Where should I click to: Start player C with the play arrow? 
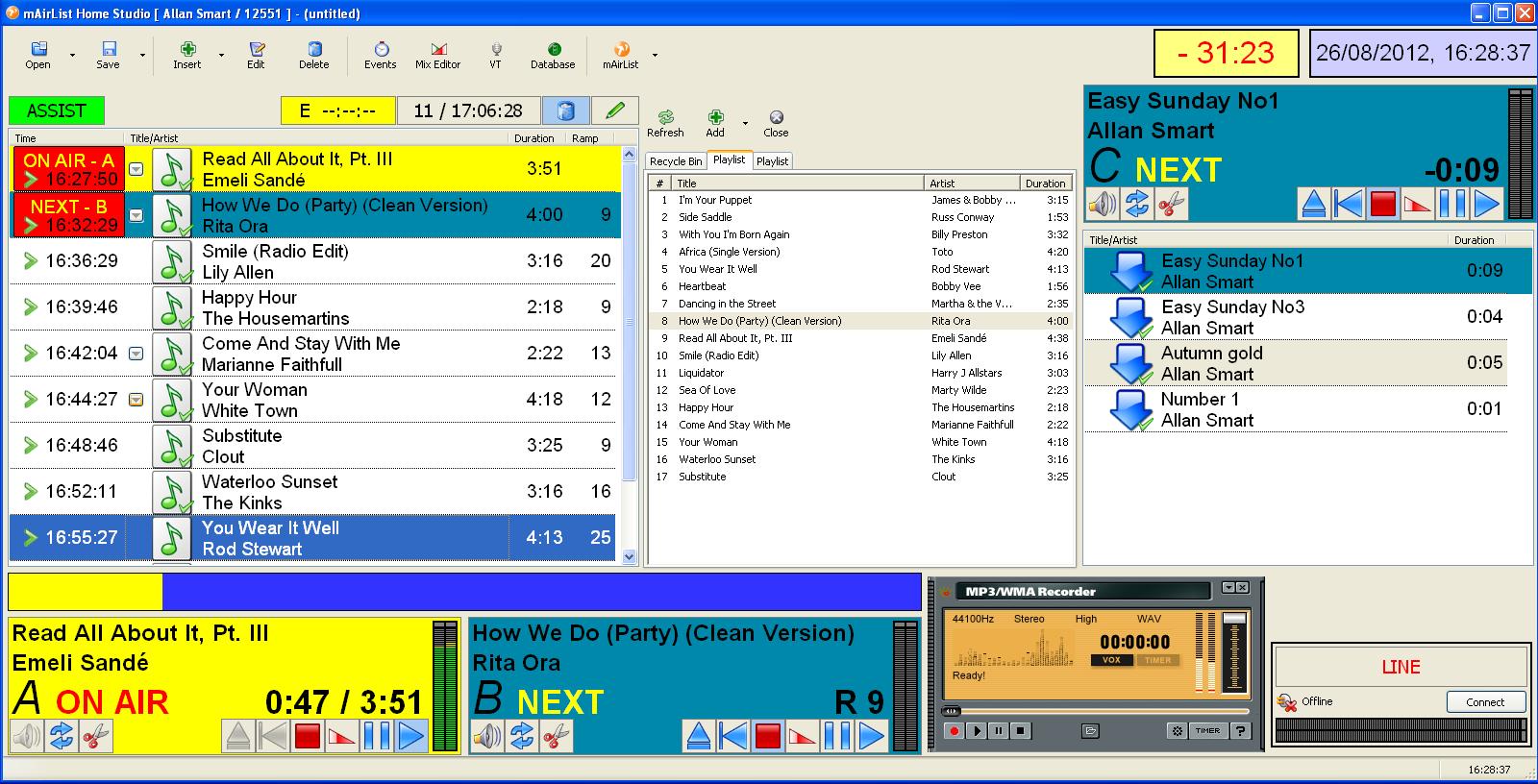[1487, 204]
